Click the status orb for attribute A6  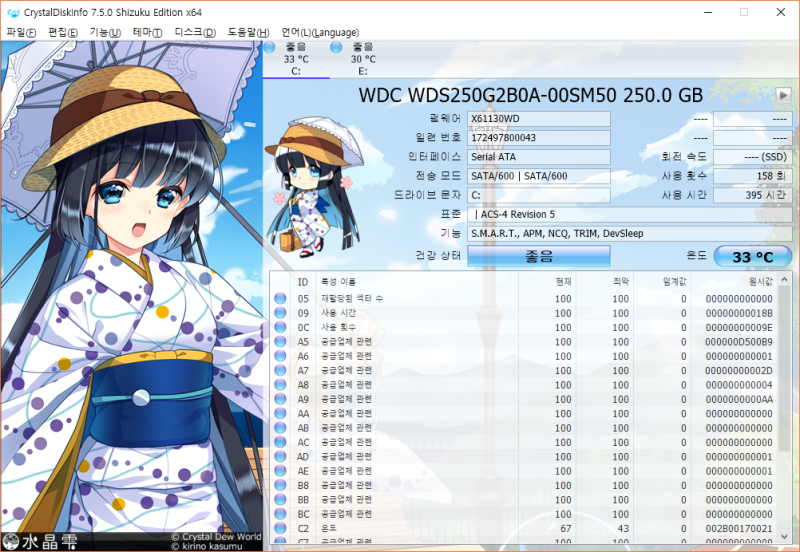click(x=280, y=356)
